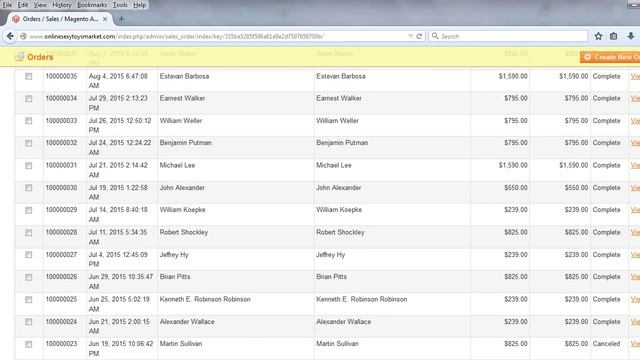Click Complete status for order 100000031

[607, 165]
